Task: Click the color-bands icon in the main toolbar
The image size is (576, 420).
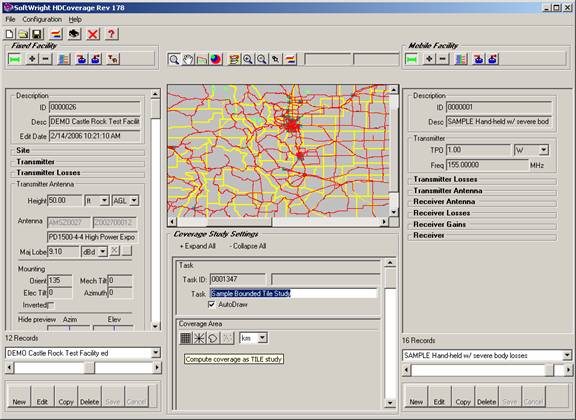Action: 56,34
